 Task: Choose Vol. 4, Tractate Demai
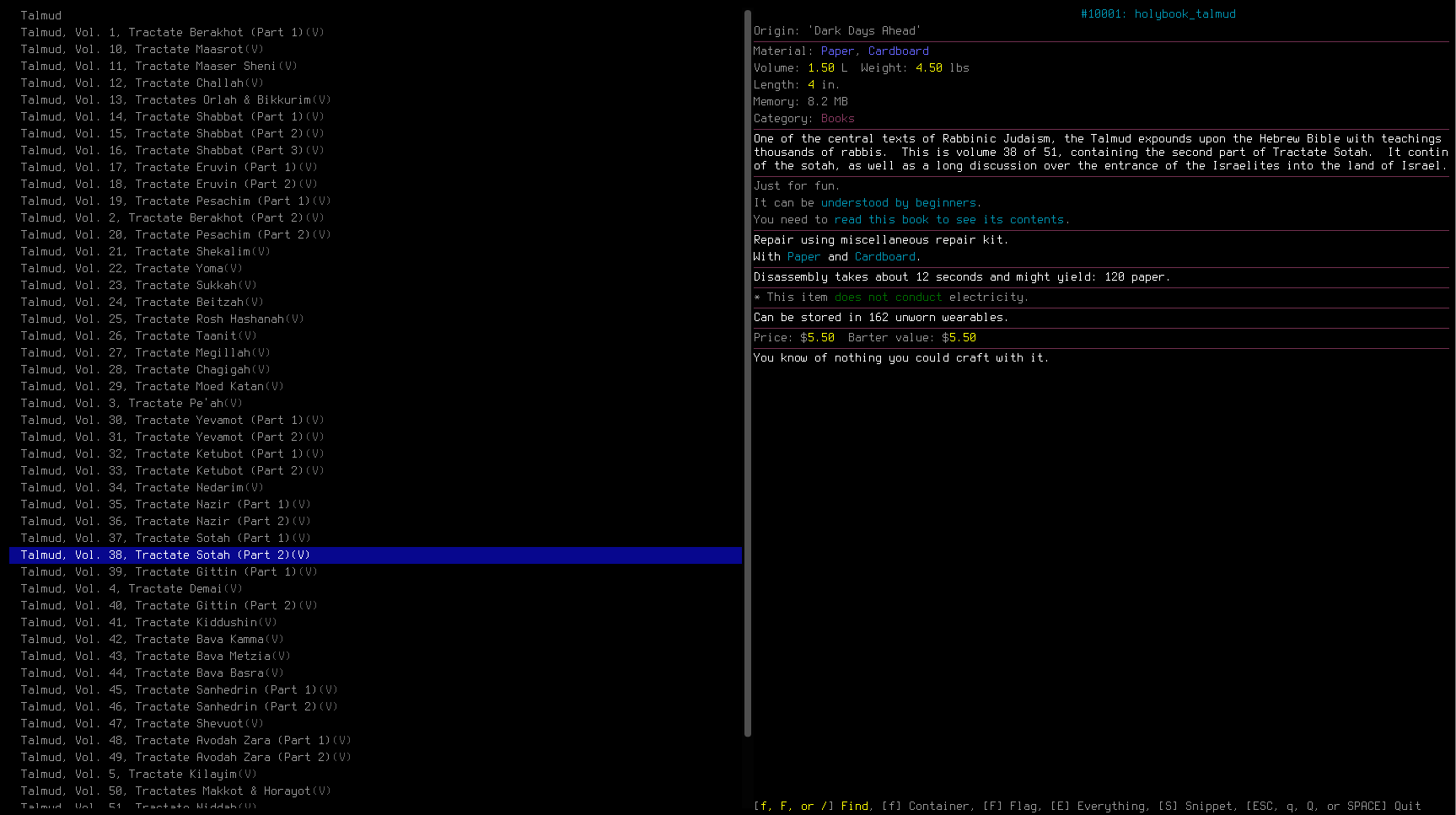132,588
